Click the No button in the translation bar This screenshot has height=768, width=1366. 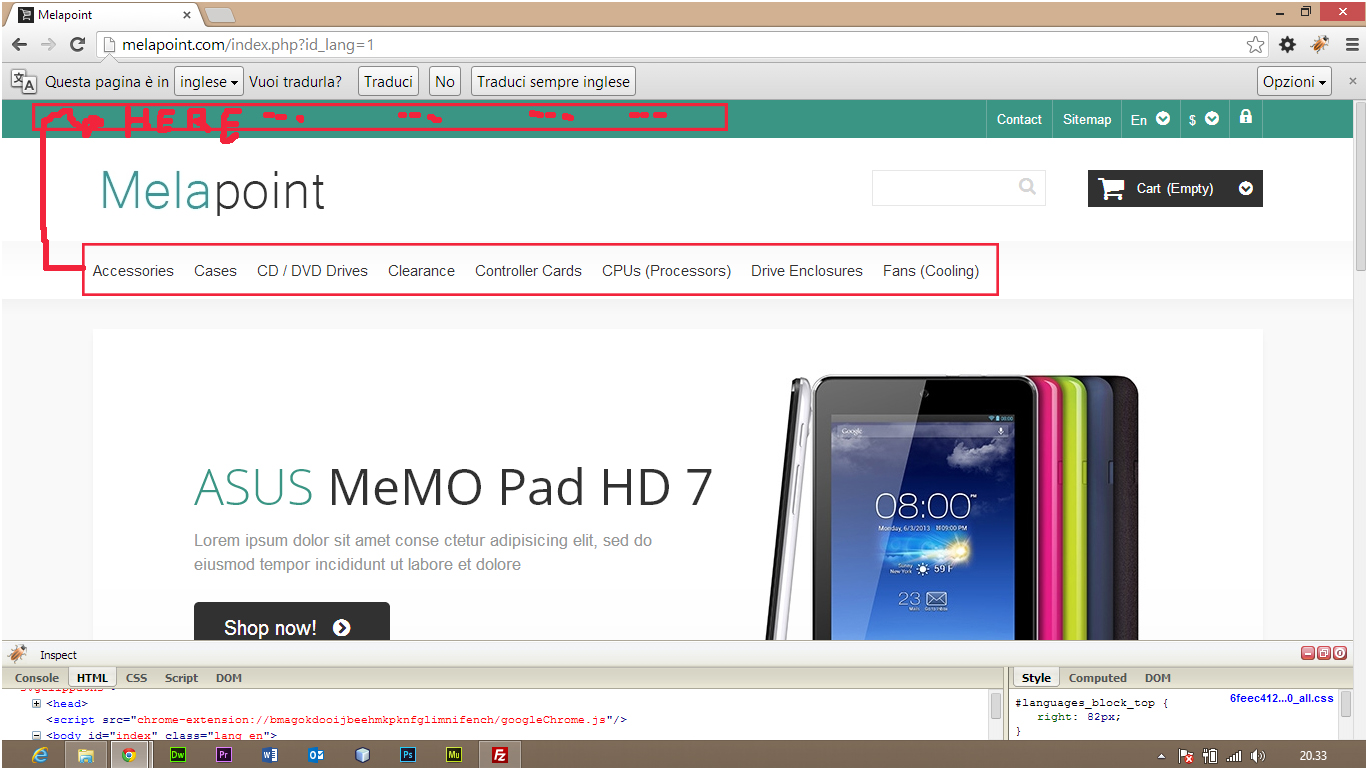tap(445, 81)
